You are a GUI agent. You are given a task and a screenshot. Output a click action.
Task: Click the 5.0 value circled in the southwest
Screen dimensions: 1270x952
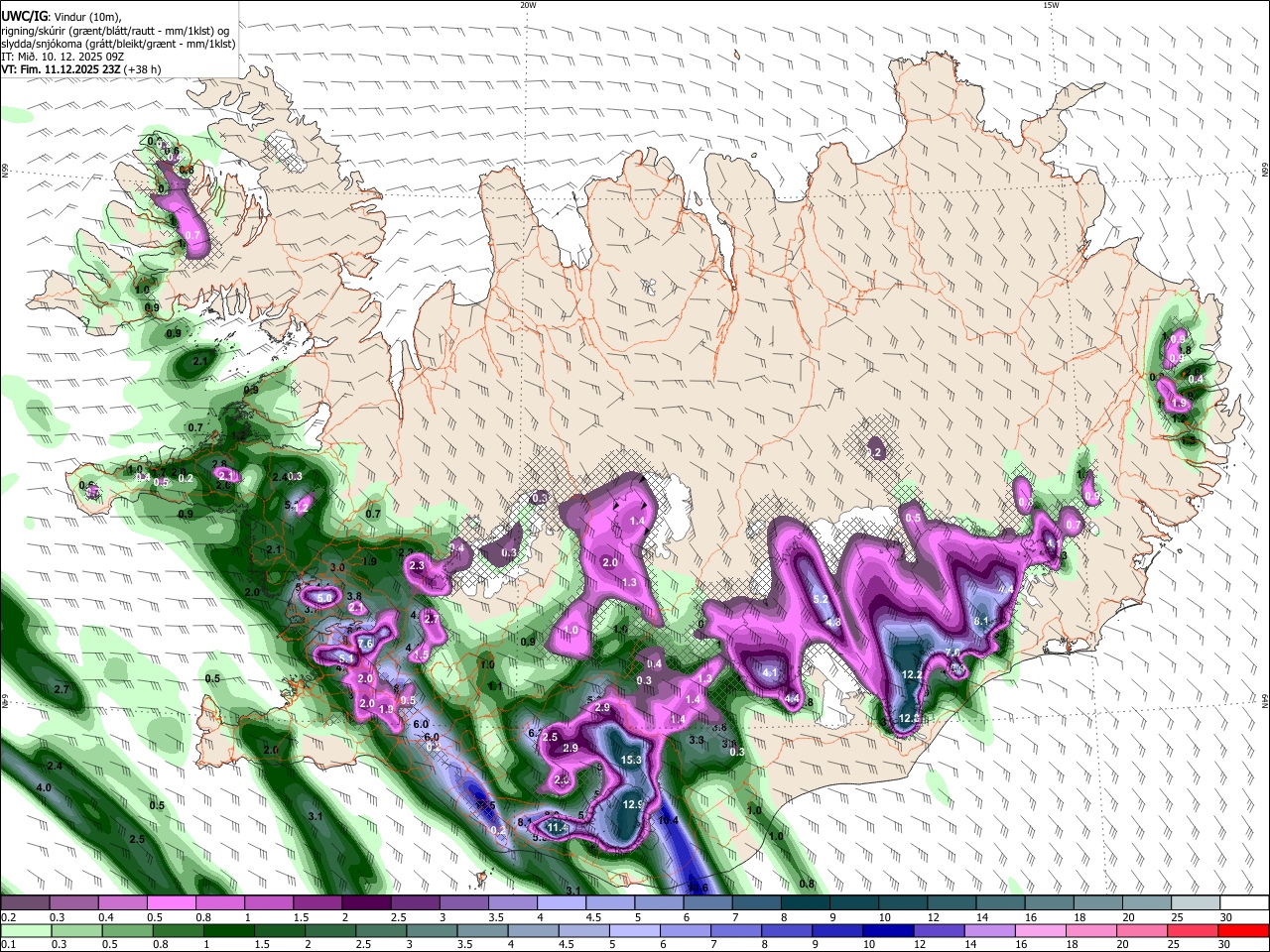[x=324, y=598]
